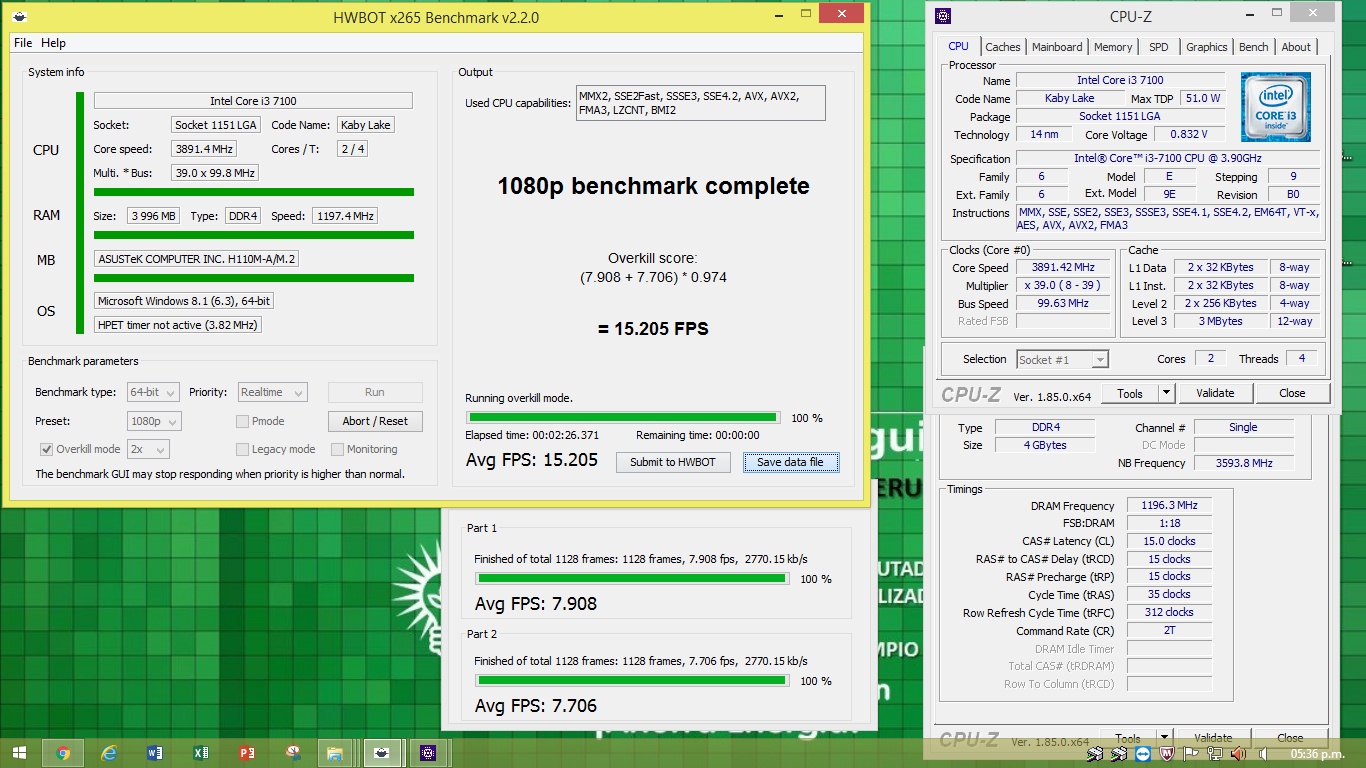The height and width of the screenshot is (768, 1366).
Task: Click the HPET timer not active field
Action: click(178, 324)
